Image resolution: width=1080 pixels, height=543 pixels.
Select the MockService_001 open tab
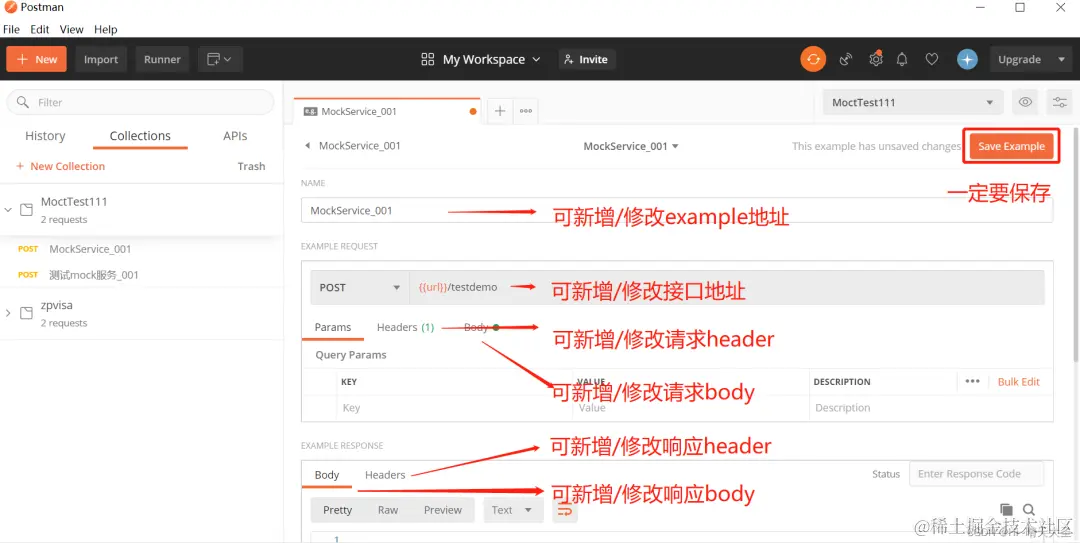click(387, 111)
